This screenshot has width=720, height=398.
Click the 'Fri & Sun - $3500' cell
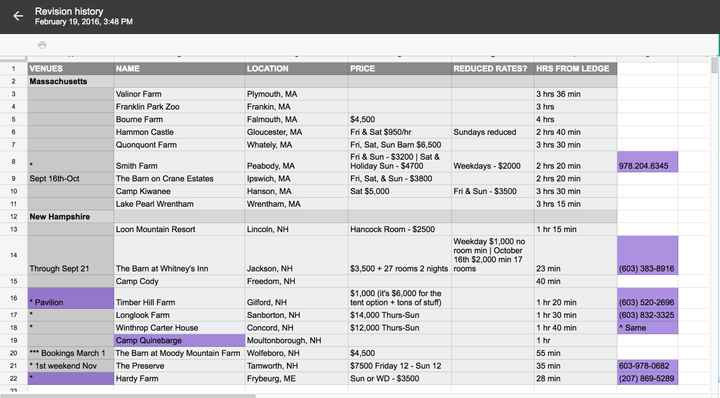493,191
